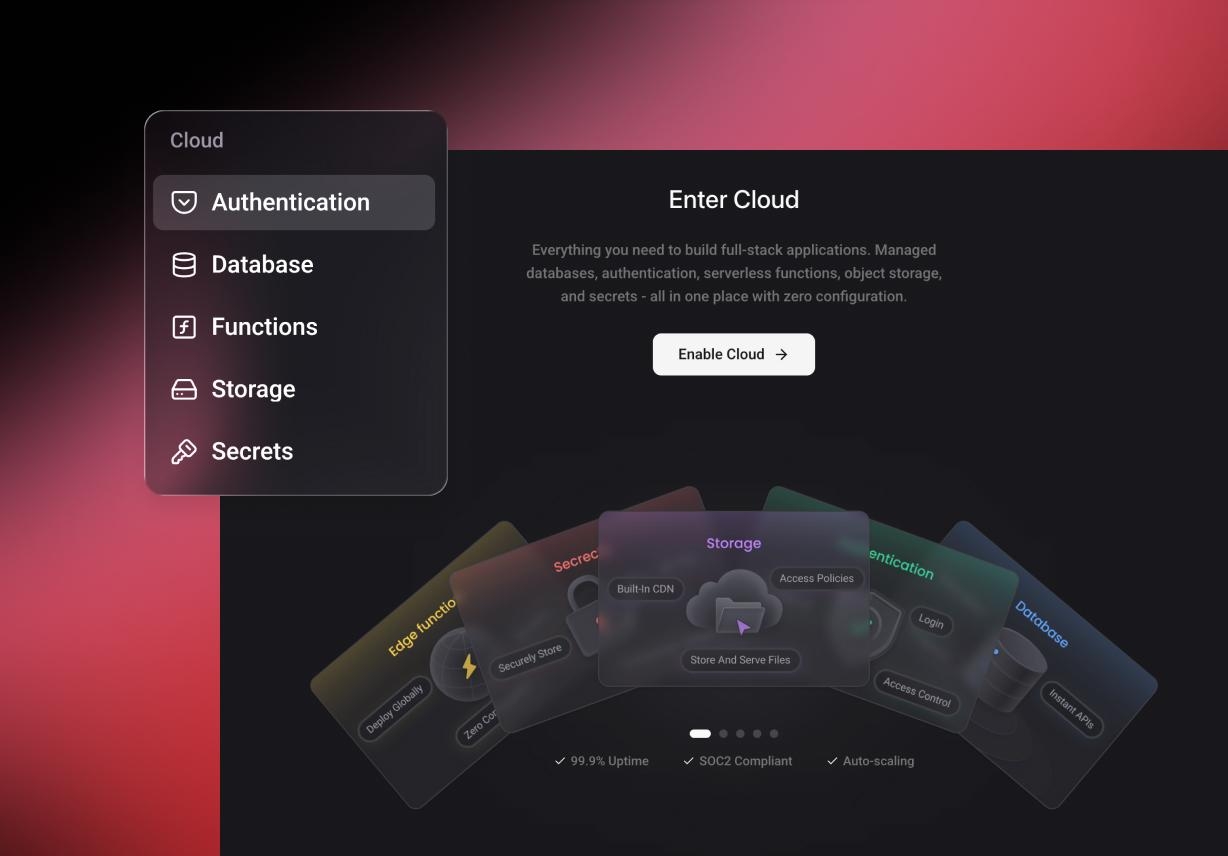This screenshot has width=1228, height=856.
Task: Click the checkmark beside SOC2 Compliant
Action: pos(688,761)
